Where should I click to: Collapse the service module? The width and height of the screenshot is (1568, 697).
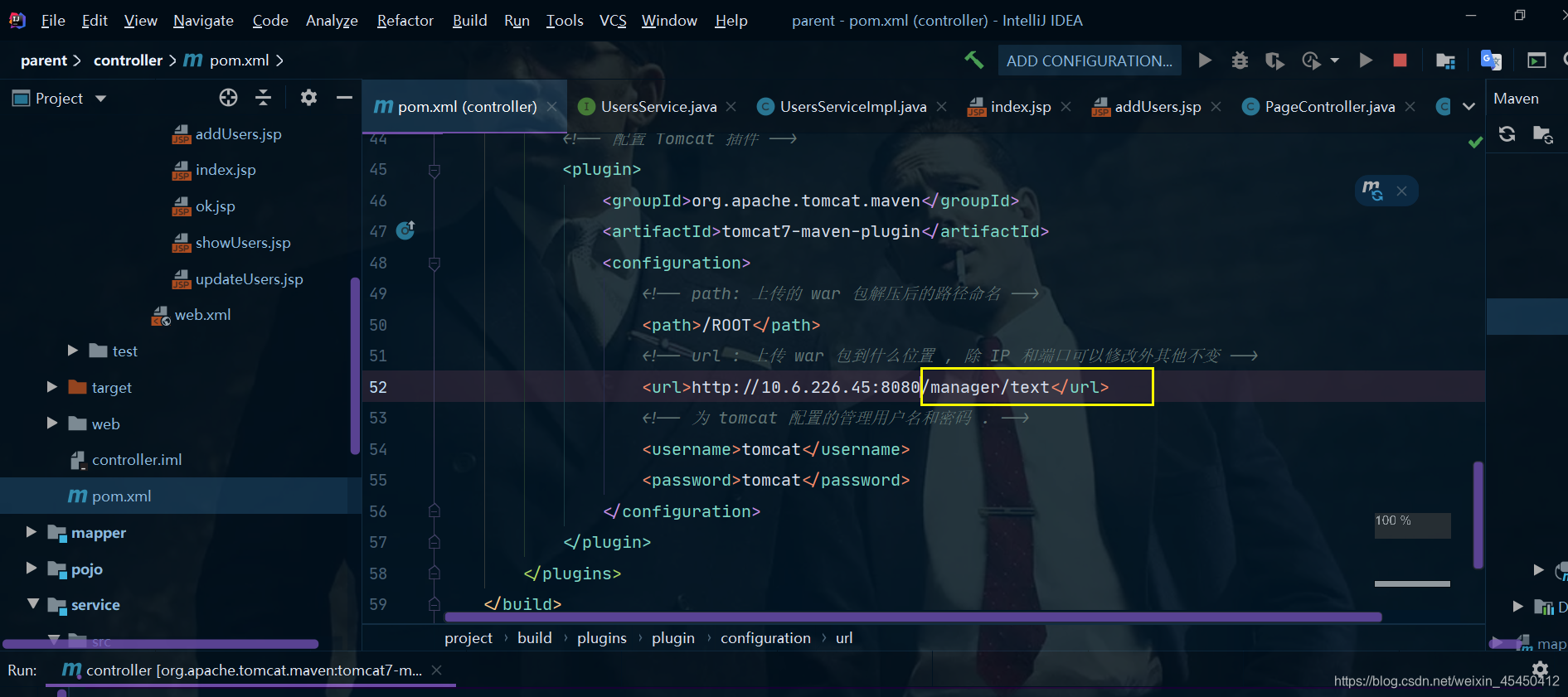click(33, 604)
